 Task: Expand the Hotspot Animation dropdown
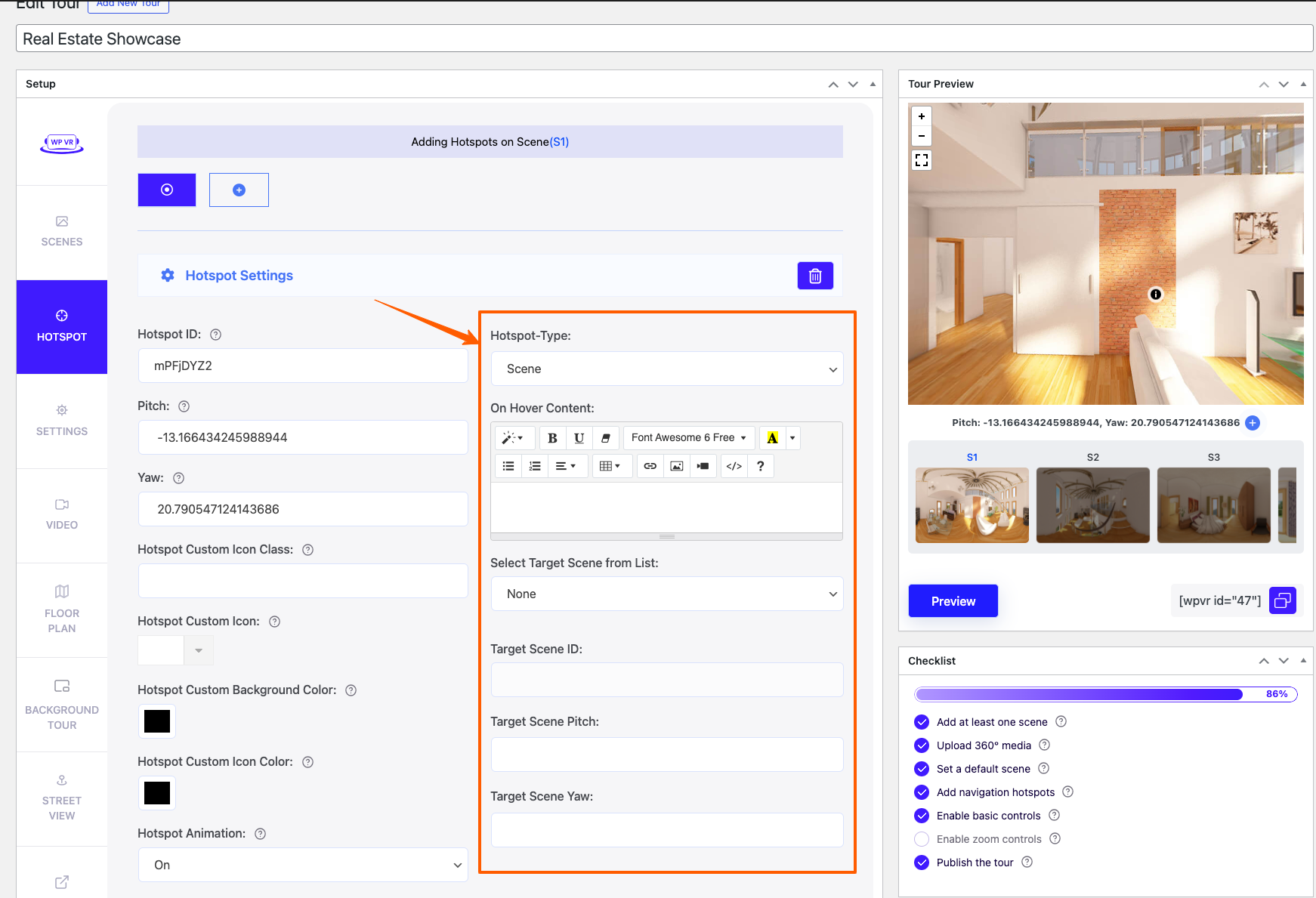coord(303,865)
